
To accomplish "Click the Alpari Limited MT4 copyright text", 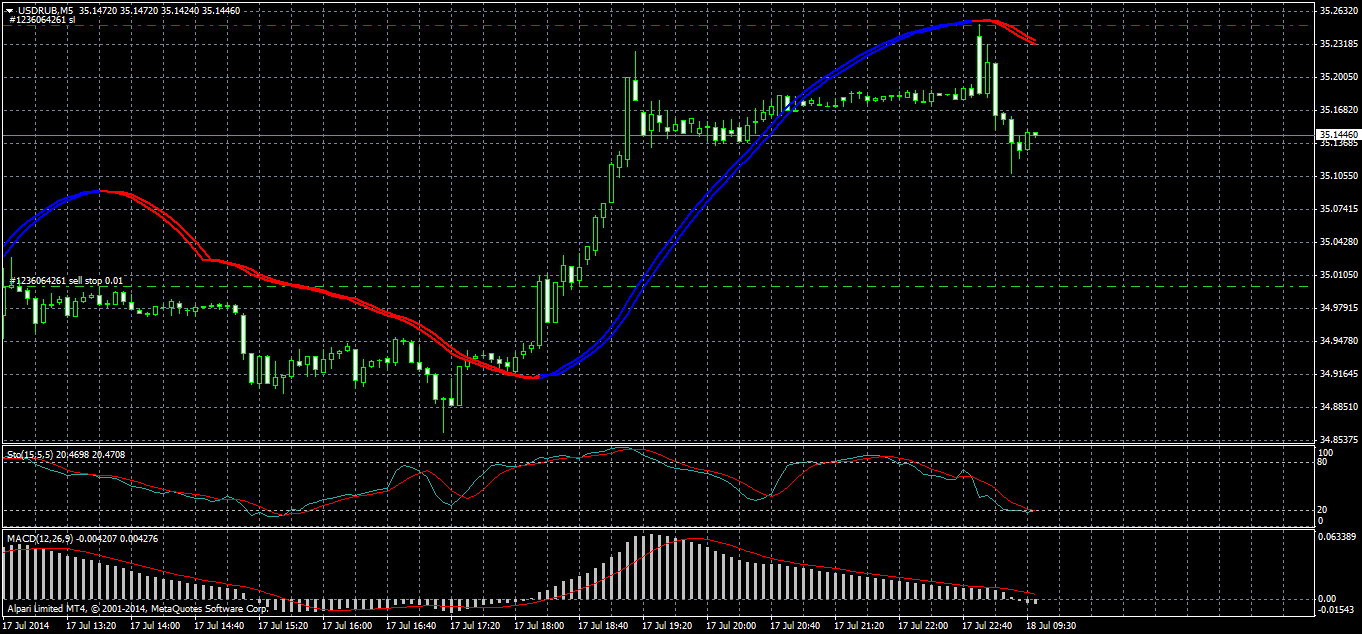I will [x=136, y=608].
